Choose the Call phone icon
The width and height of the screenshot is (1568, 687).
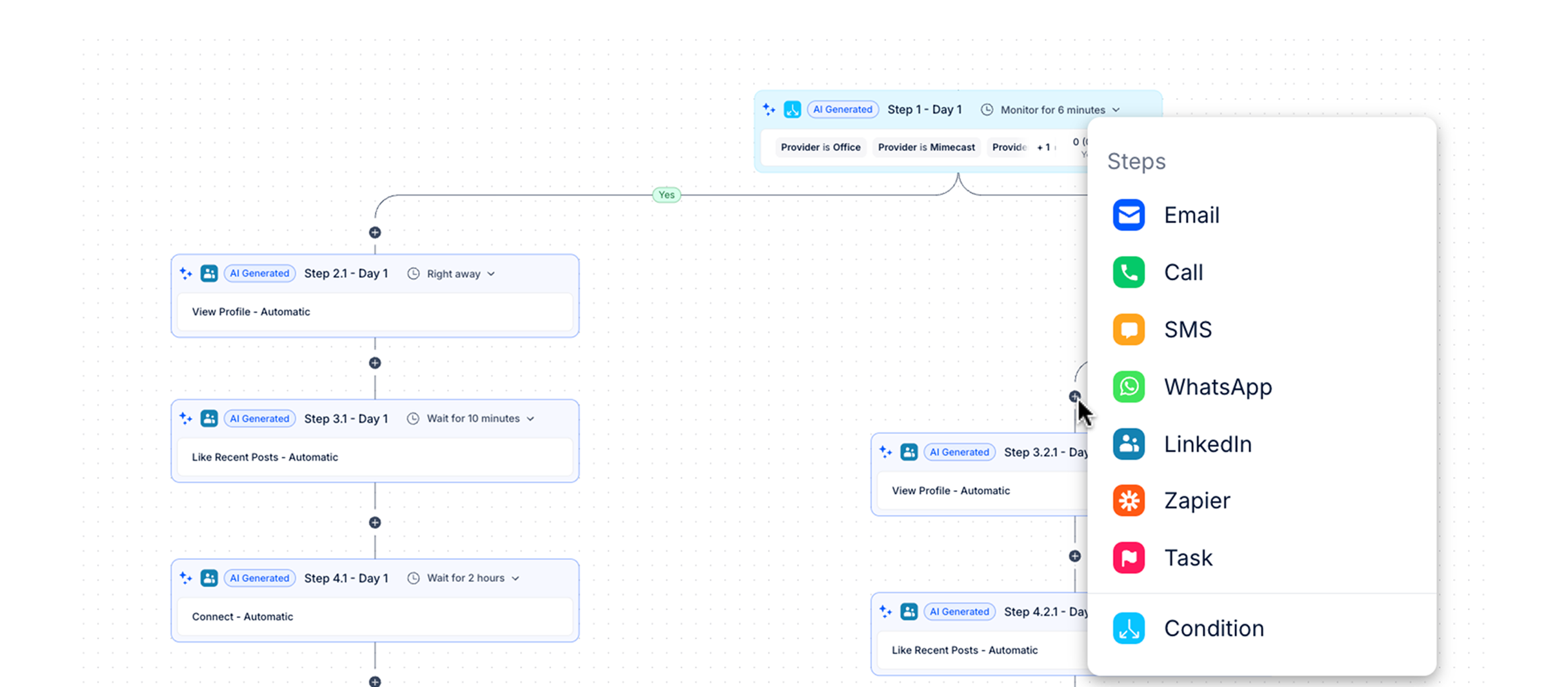tap(1129, 272)
